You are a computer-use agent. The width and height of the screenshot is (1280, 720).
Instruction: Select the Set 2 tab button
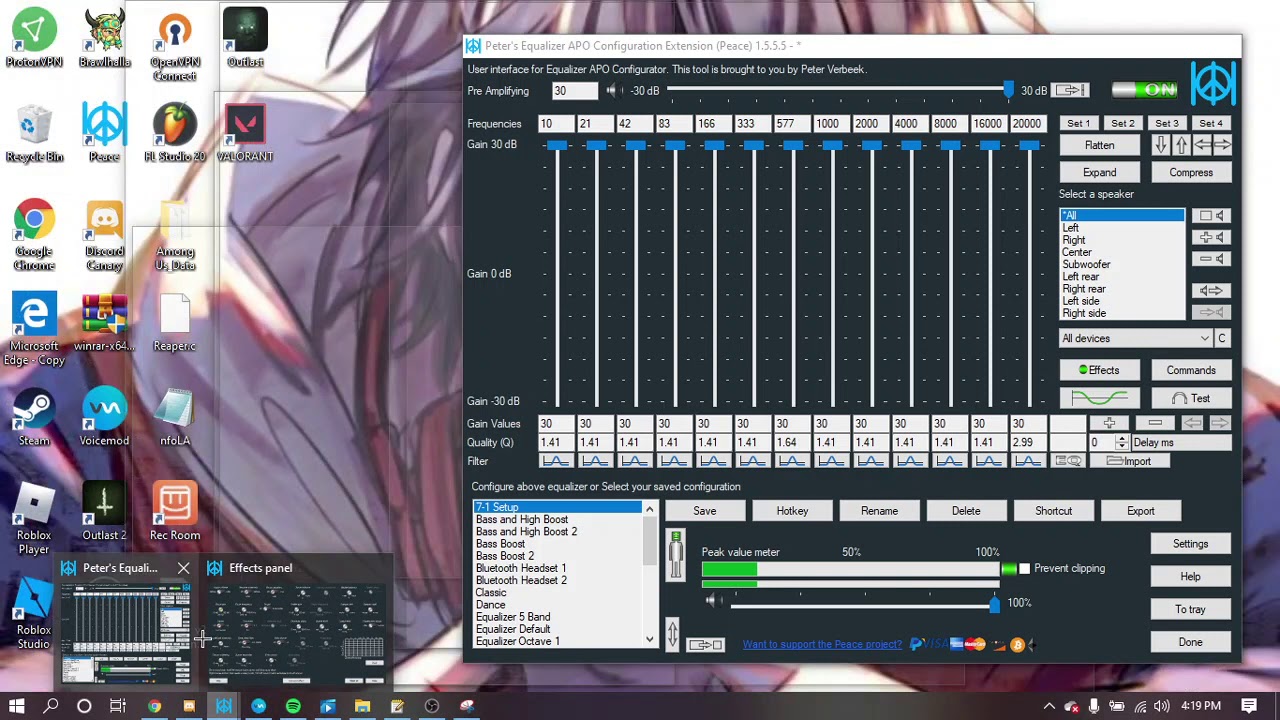[1123, 123]
